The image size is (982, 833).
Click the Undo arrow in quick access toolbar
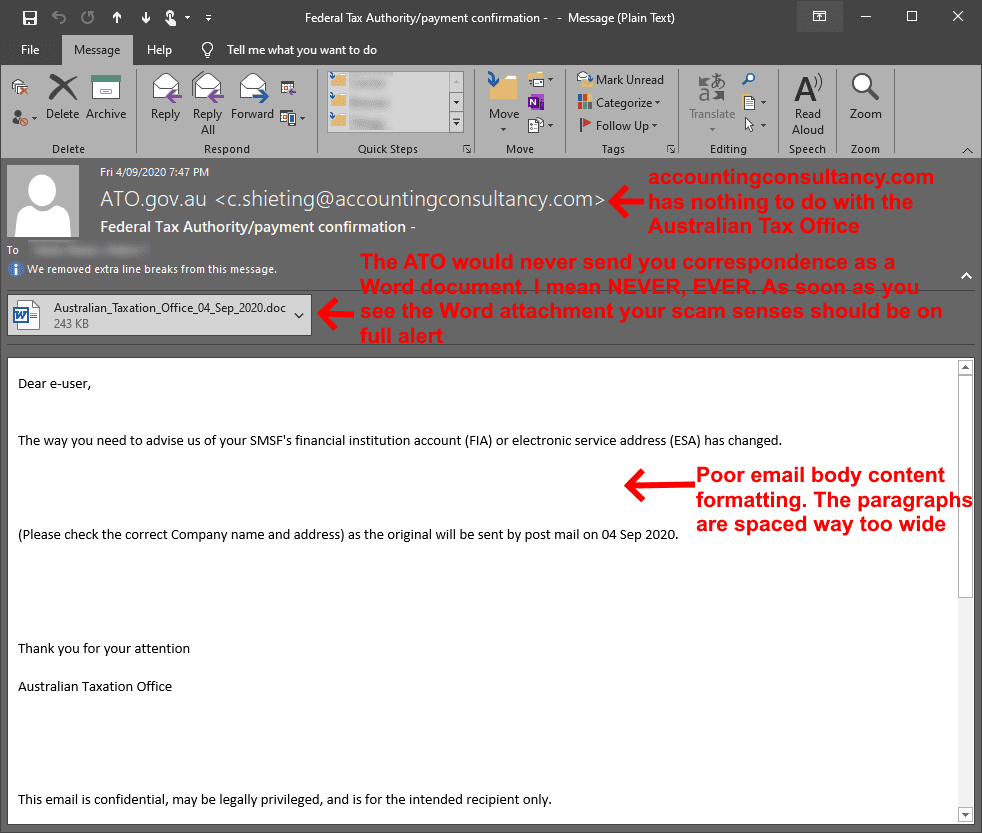pyautogui.click(x=59, y=18)
